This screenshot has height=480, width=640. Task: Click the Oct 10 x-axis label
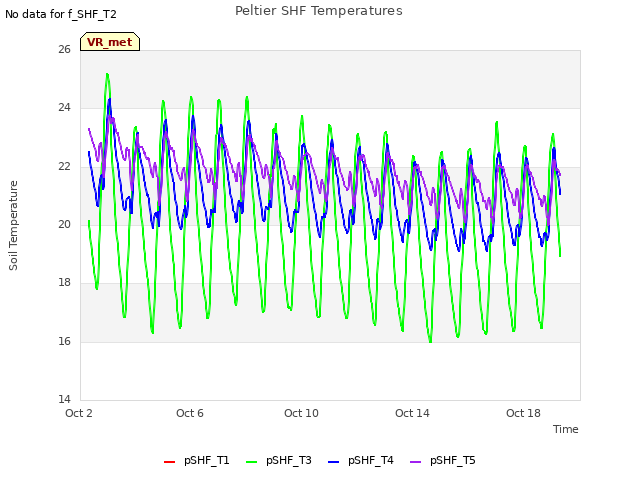click(301, 413)
